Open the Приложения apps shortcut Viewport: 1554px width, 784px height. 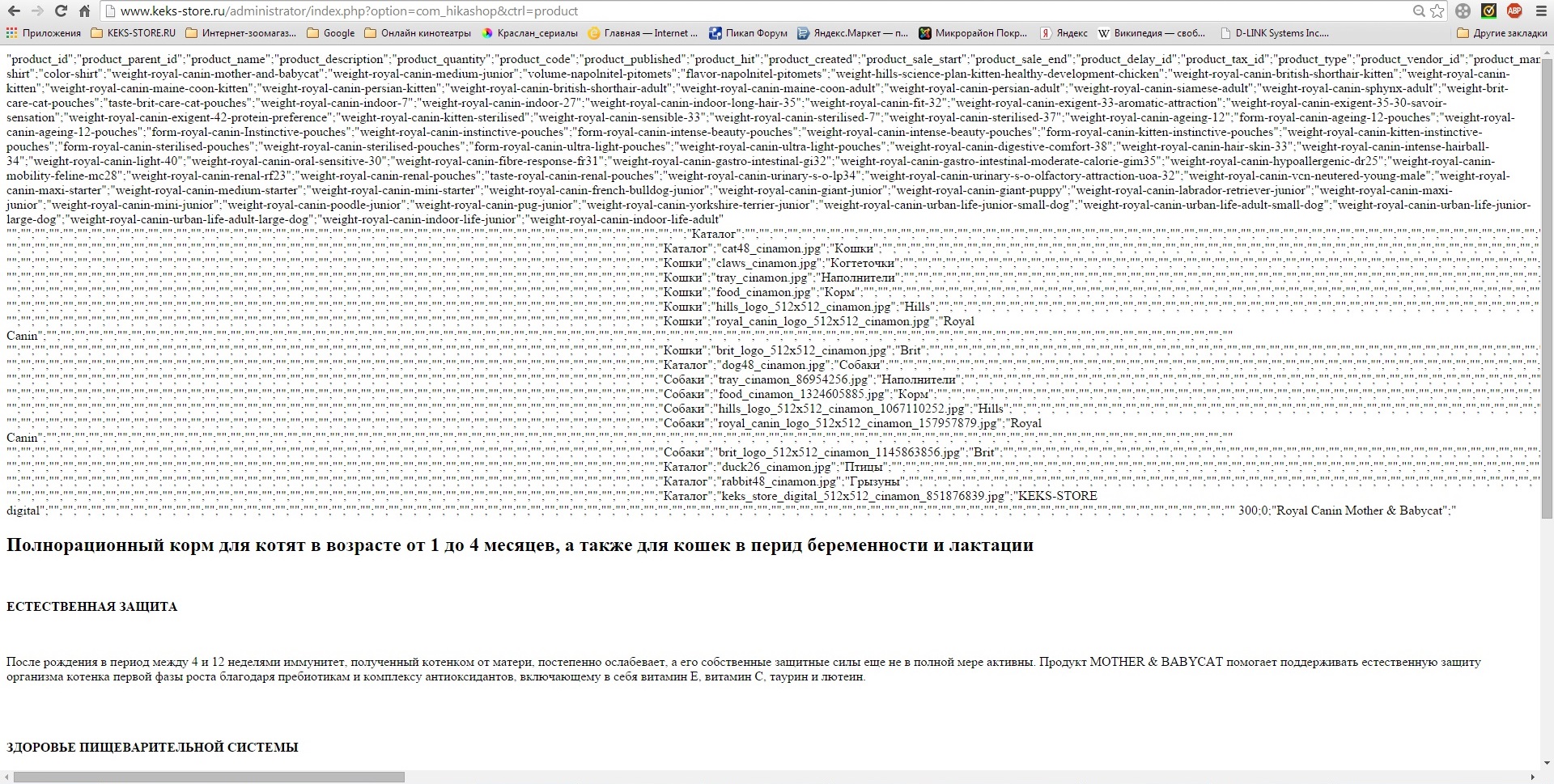(44, 33)
